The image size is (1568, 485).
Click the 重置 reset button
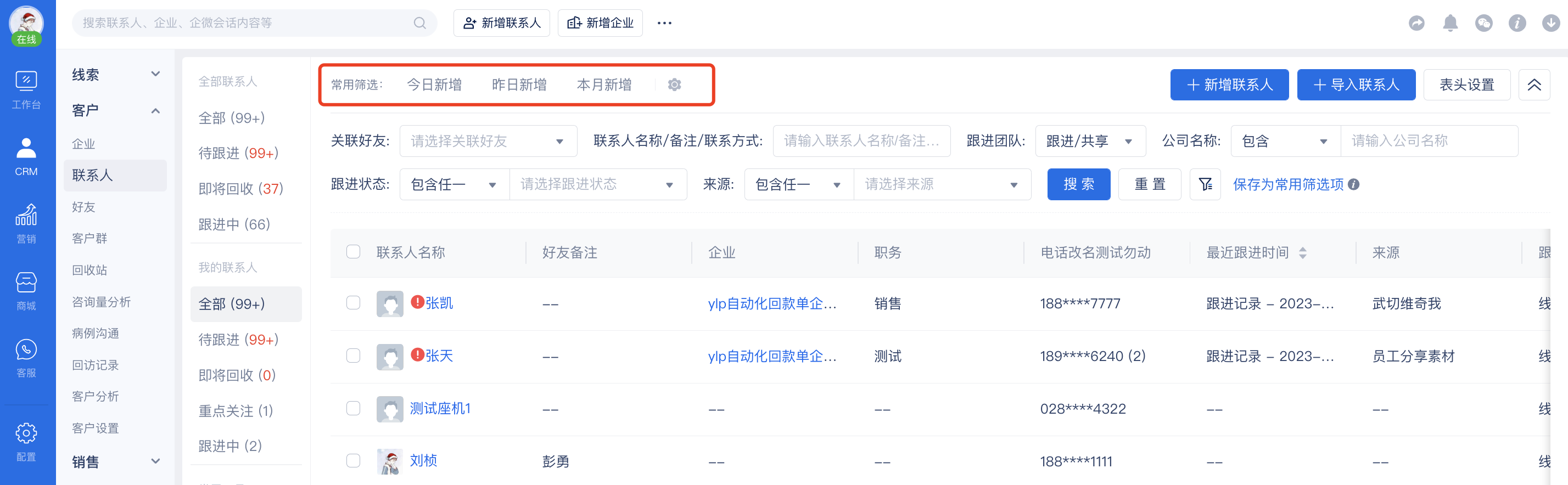pos(1149,184)
